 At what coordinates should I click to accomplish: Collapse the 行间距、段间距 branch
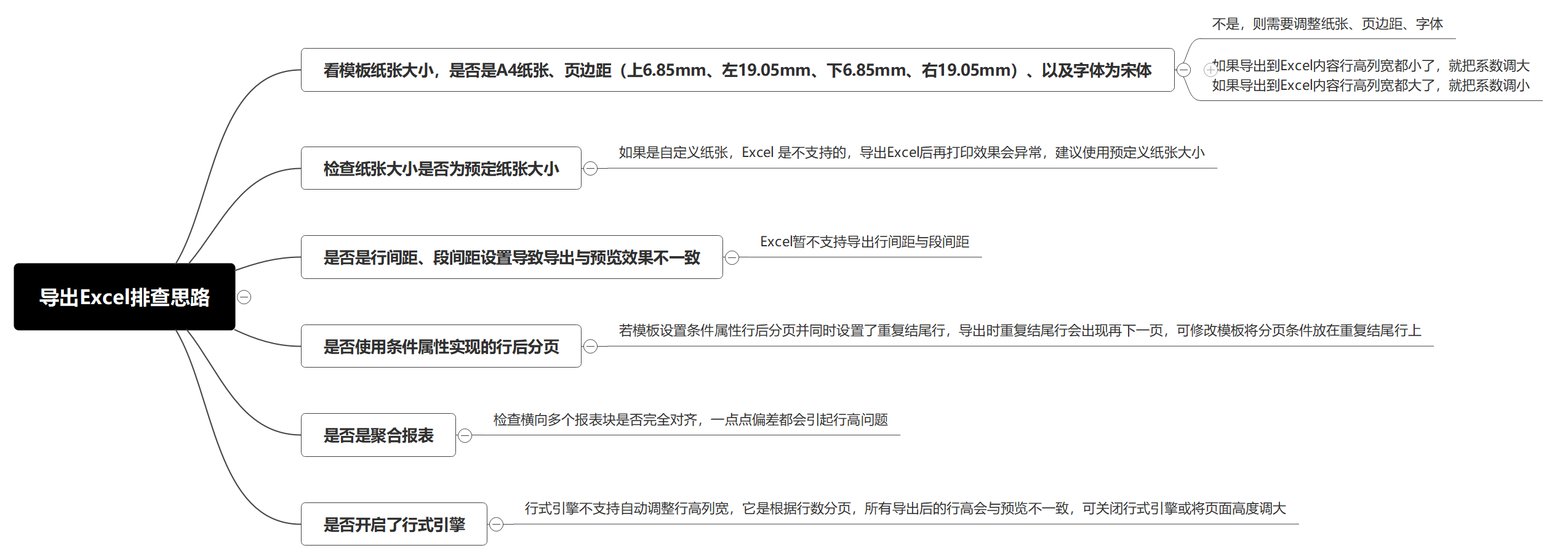click(x=732, y=257)
